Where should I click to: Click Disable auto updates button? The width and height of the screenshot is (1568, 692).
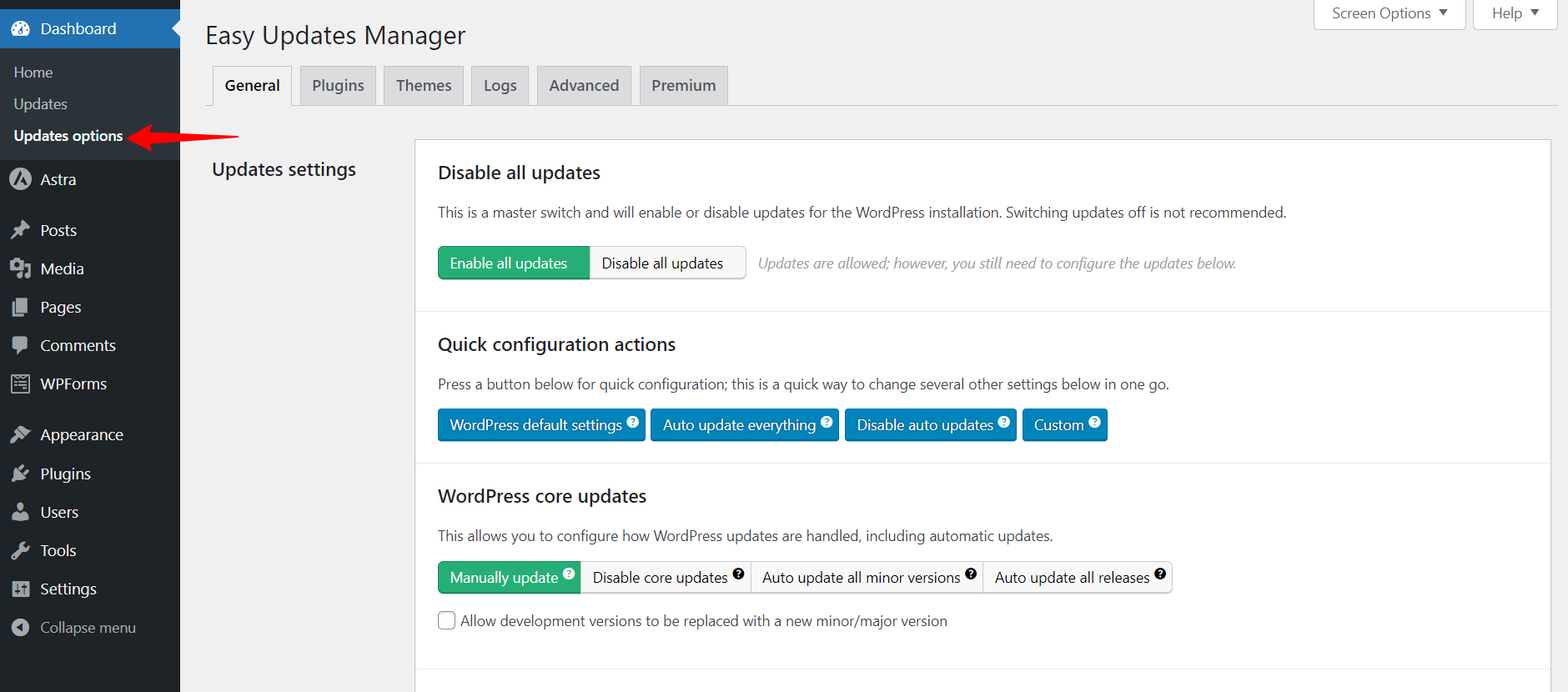tap(931, 425)
